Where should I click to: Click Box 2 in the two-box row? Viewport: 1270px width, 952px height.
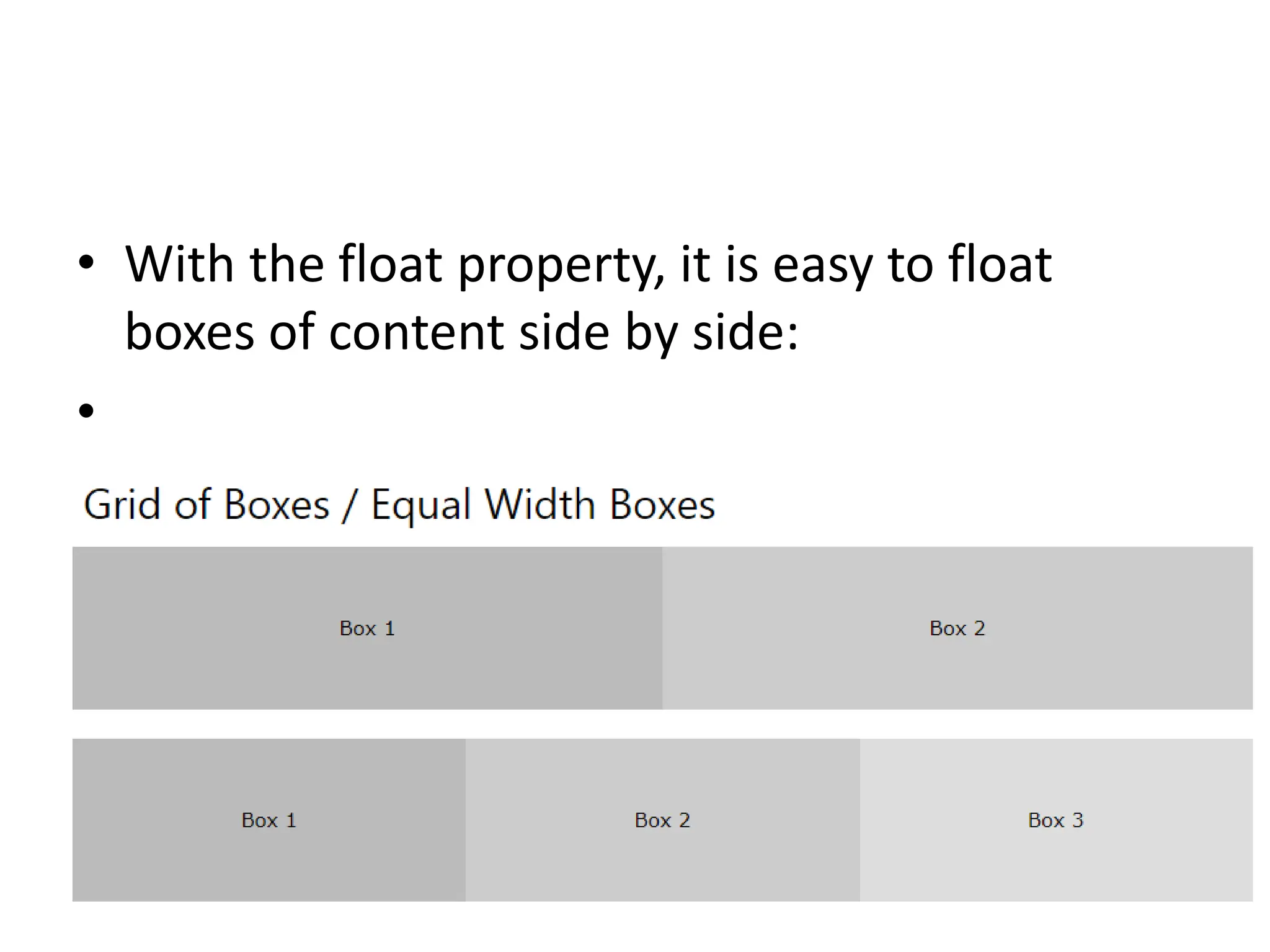[x=957, y=628]
